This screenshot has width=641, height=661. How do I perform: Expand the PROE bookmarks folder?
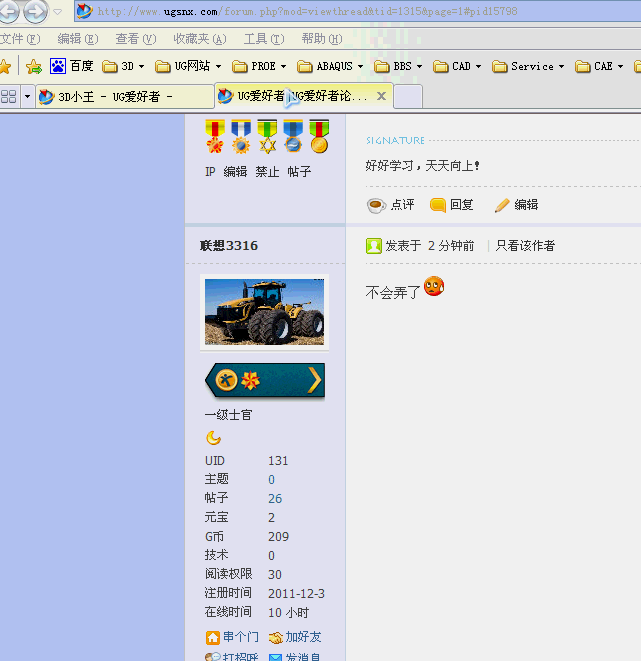[259, 67]
